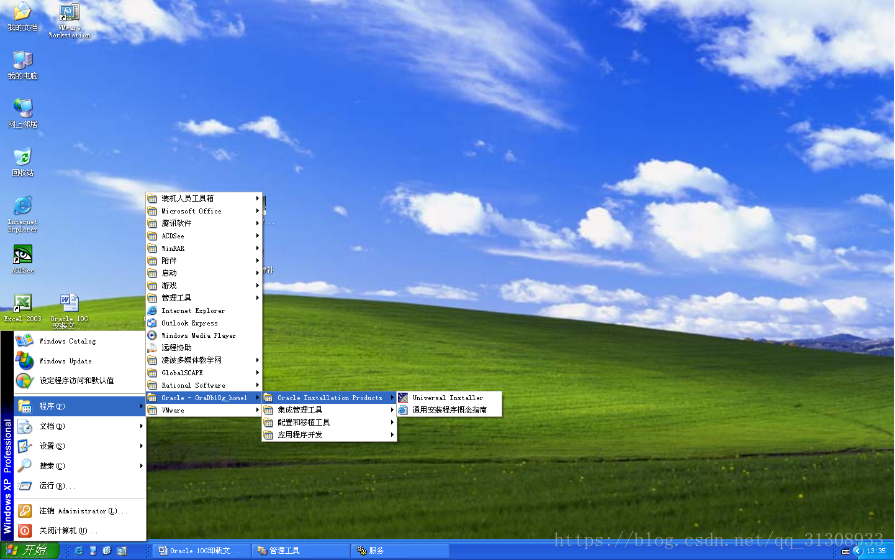Open Network Neighborhood desktop icon
Image resolution: width=895 pixels, height=560 pixels.
pos(22,113)
